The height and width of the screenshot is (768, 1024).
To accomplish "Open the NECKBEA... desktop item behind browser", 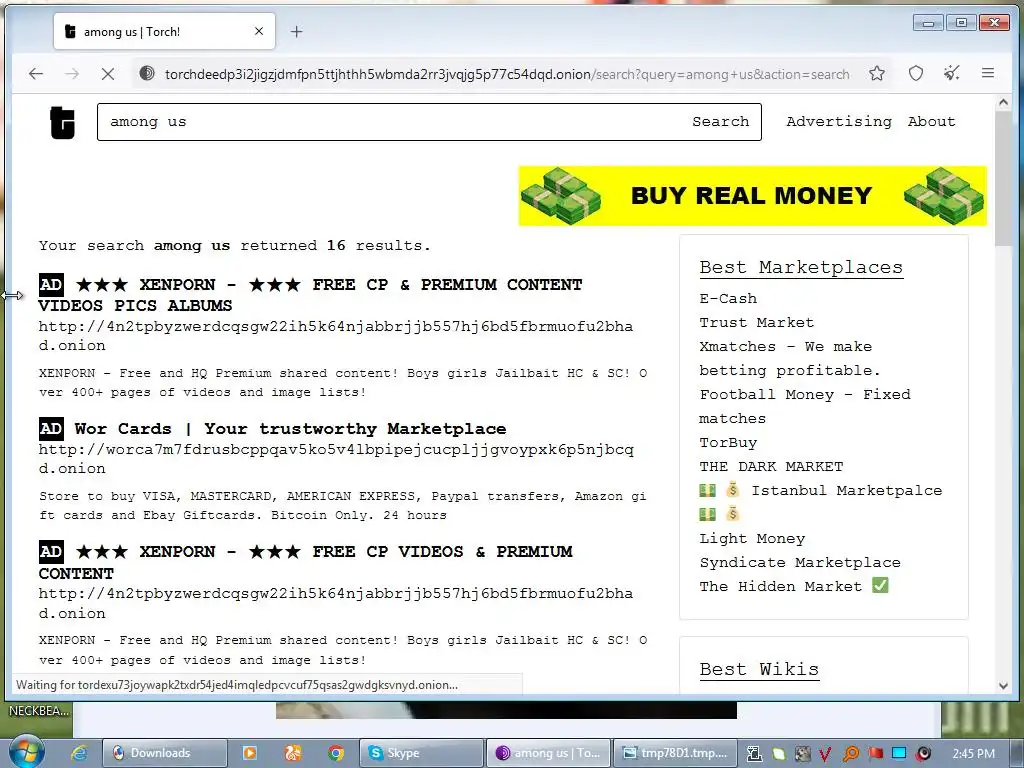I will click(x=38, y=711).
